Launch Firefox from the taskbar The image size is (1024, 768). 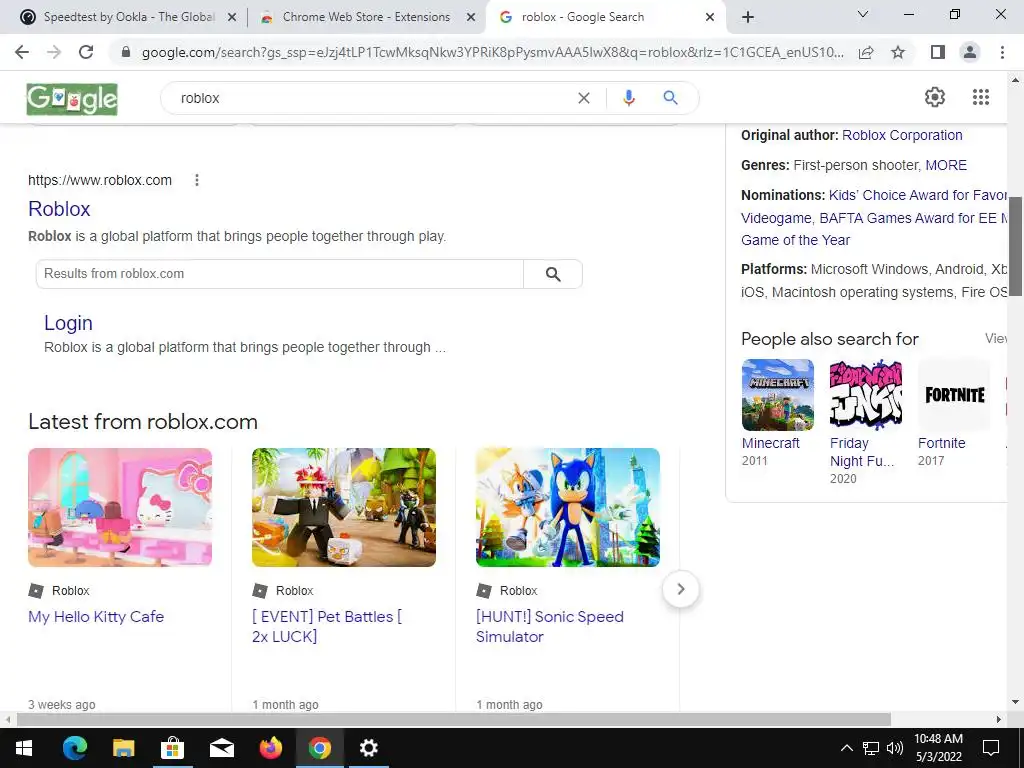[x=270, y=748]
